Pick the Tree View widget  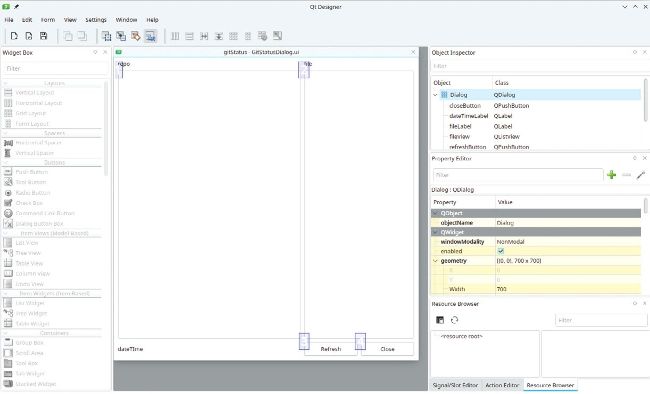(28, 253)
